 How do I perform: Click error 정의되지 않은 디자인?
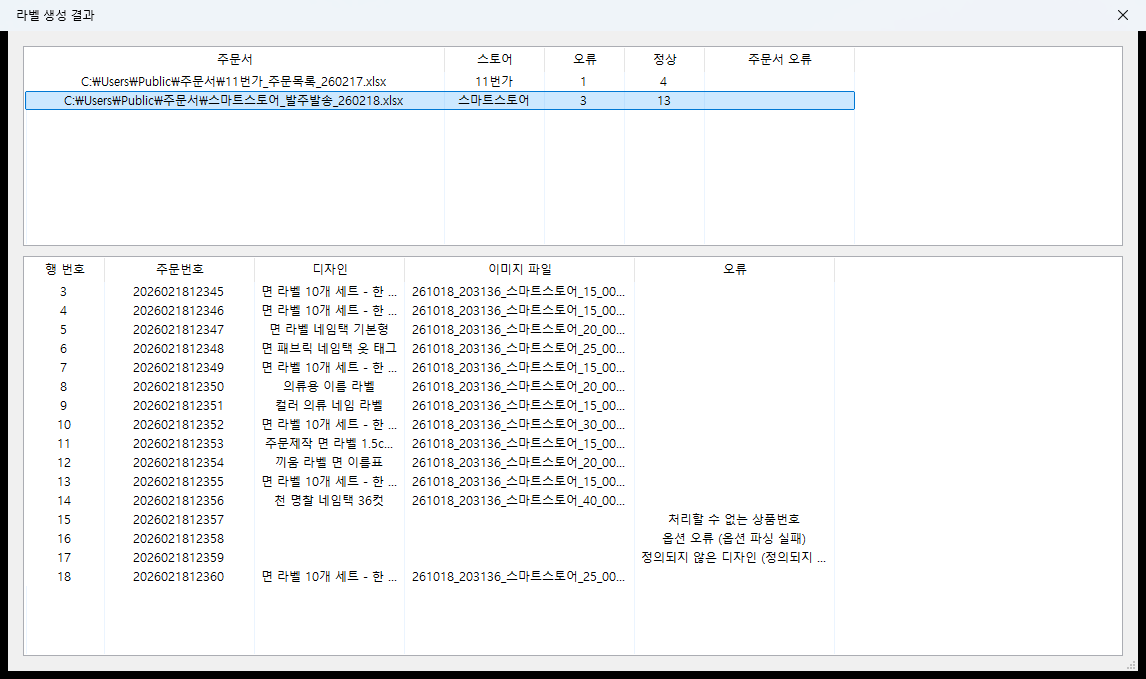(x=734, y=558)
